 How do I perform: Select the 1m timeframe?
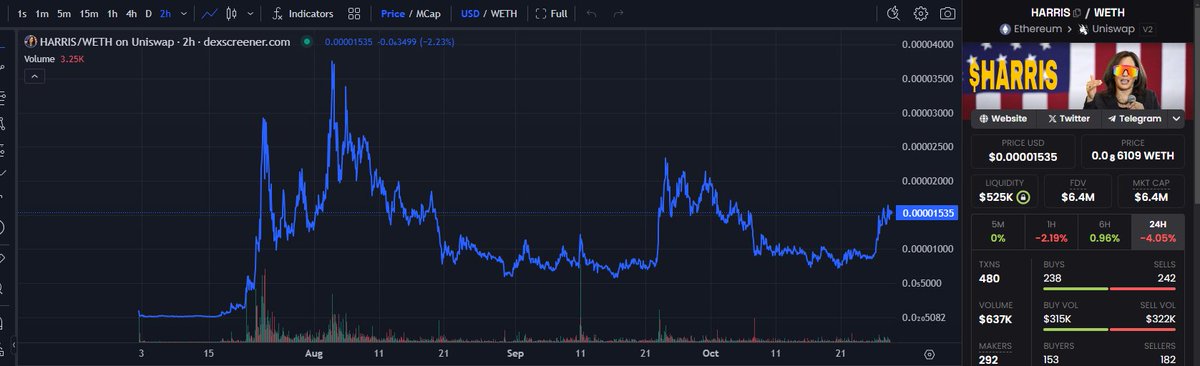click(42, 14)
